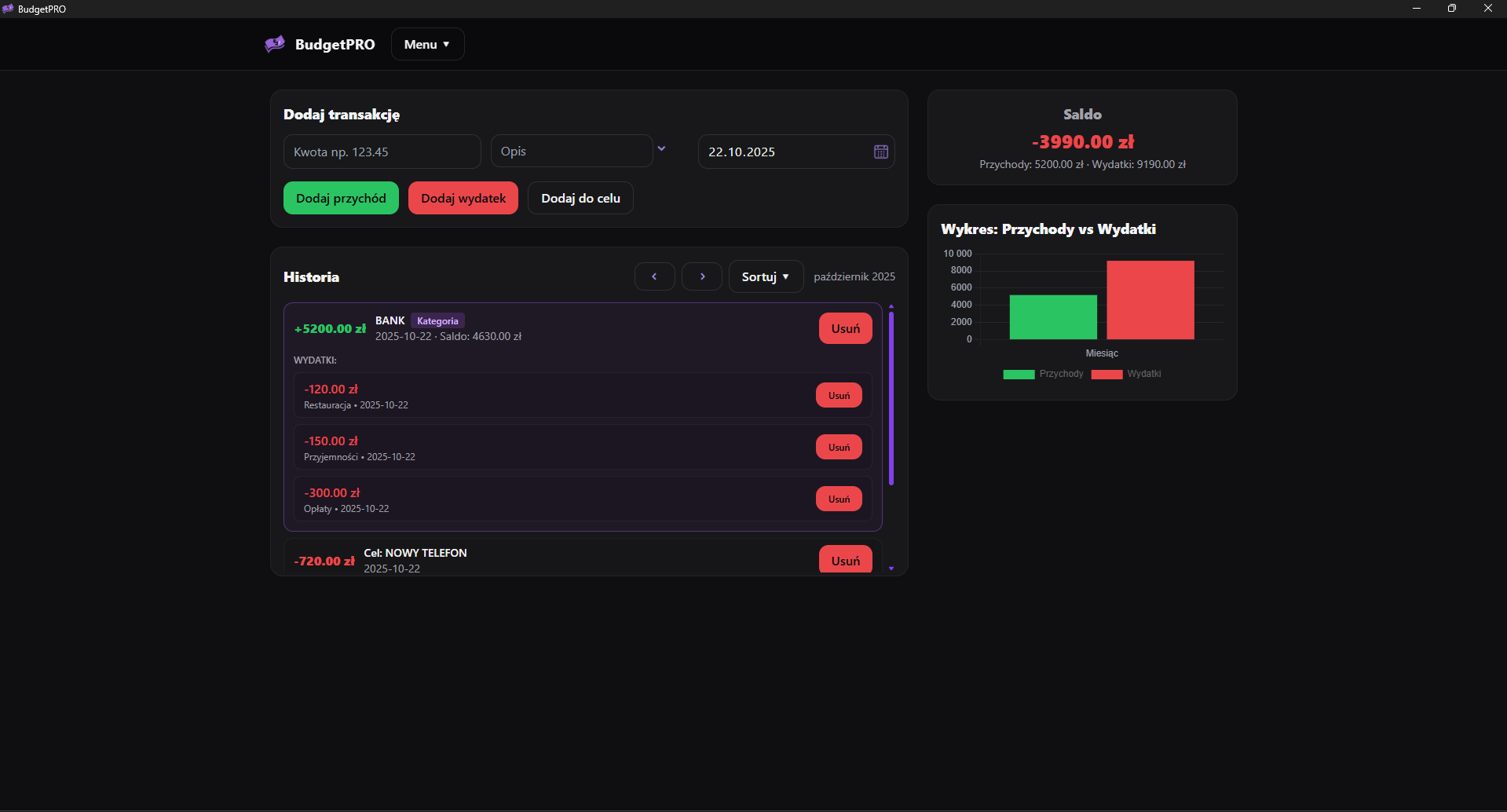Toggle Wydatki series in chart legend
The width and height of the screenshot is (1507, 812).
click(1126, 374)
